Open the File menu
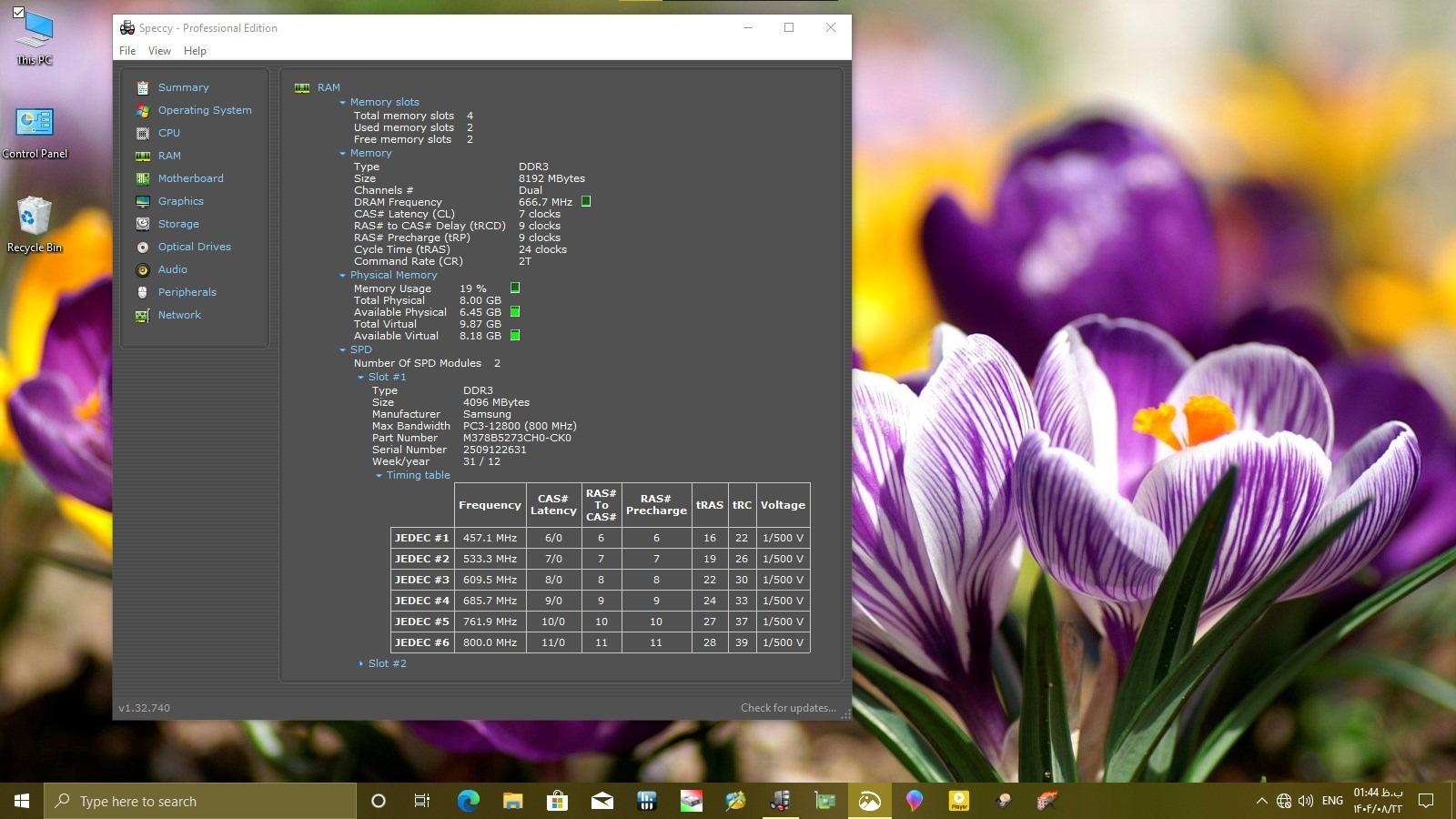 click(x=127, y=51)
